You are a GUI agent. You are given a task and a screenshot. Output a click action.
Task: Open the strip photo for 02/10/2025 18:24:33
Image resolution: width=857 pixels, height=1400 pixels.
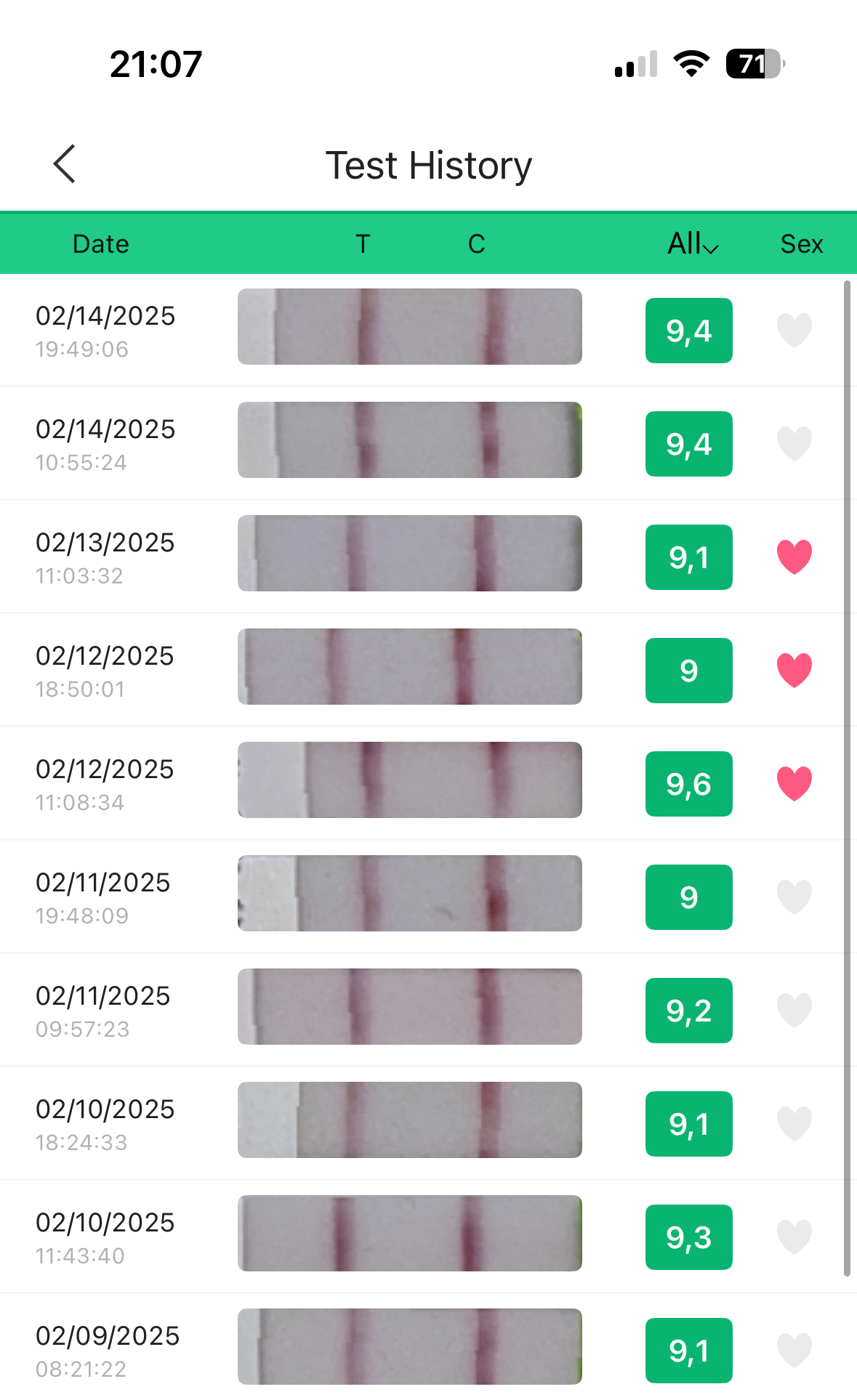(409, 1120)
